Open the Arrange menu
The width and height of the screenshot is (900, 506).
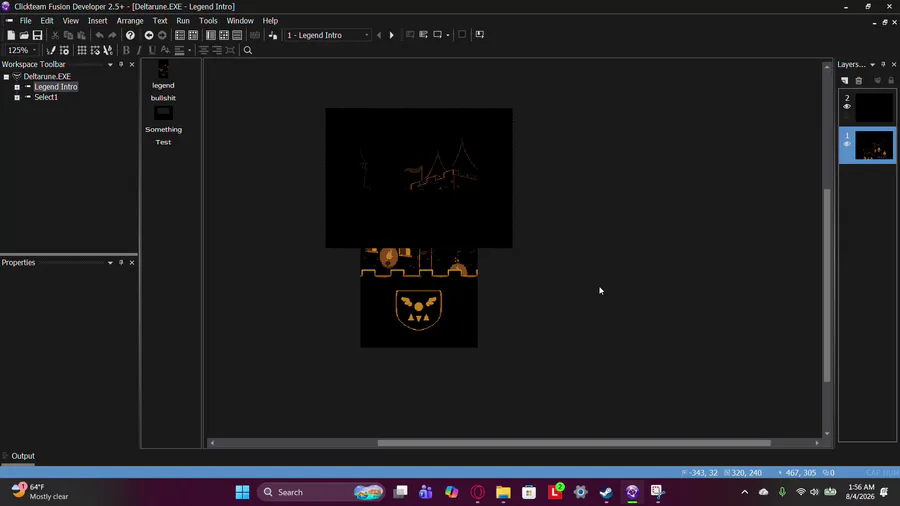pos(130,21)
